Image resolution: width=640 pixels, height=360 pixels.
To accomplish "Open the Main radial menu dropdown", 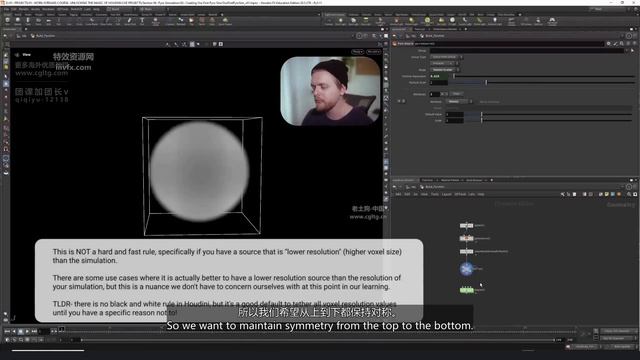I will click(x=153, y=9).
